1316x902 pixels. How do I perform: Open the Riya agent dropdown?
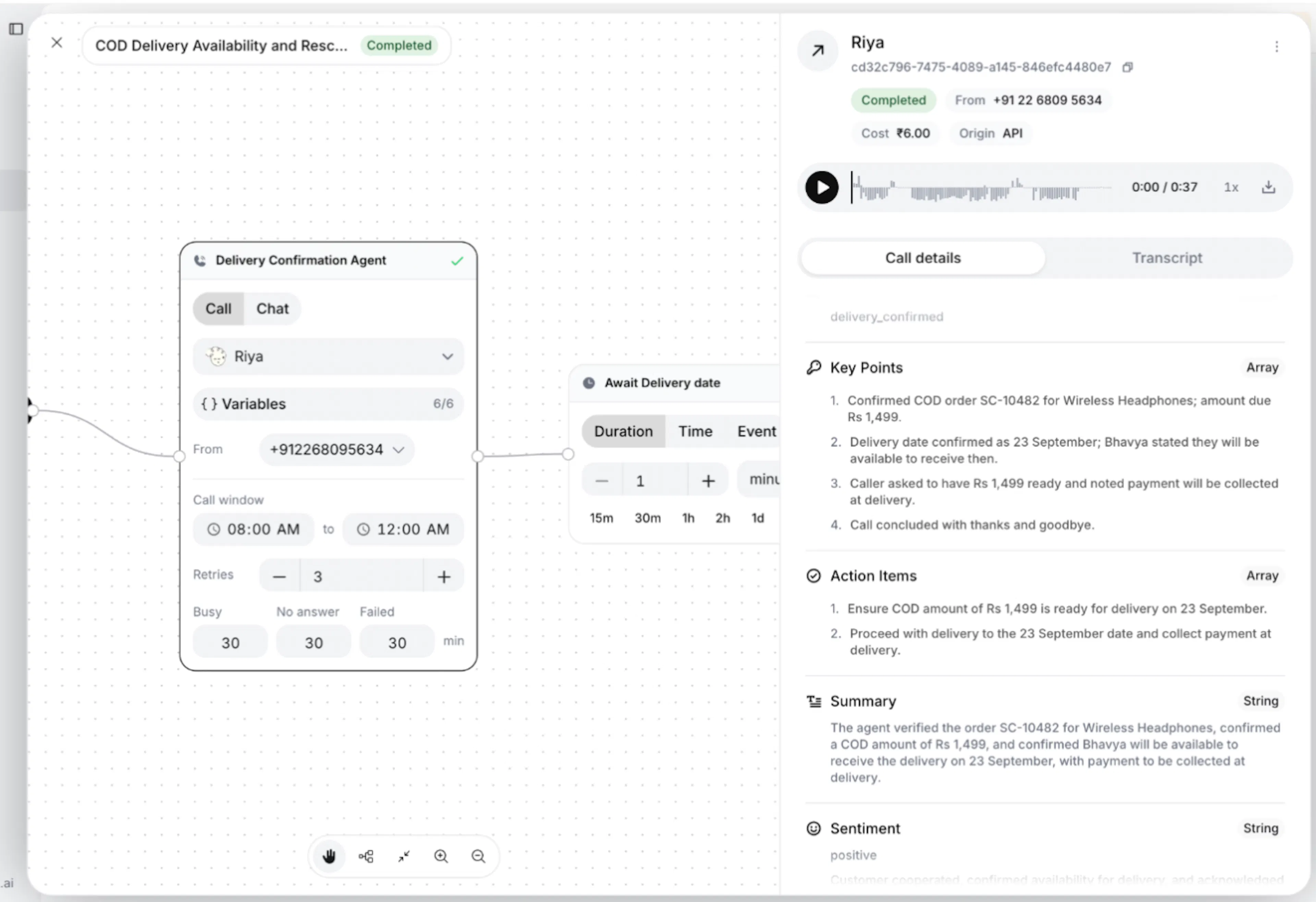point(328,357)
